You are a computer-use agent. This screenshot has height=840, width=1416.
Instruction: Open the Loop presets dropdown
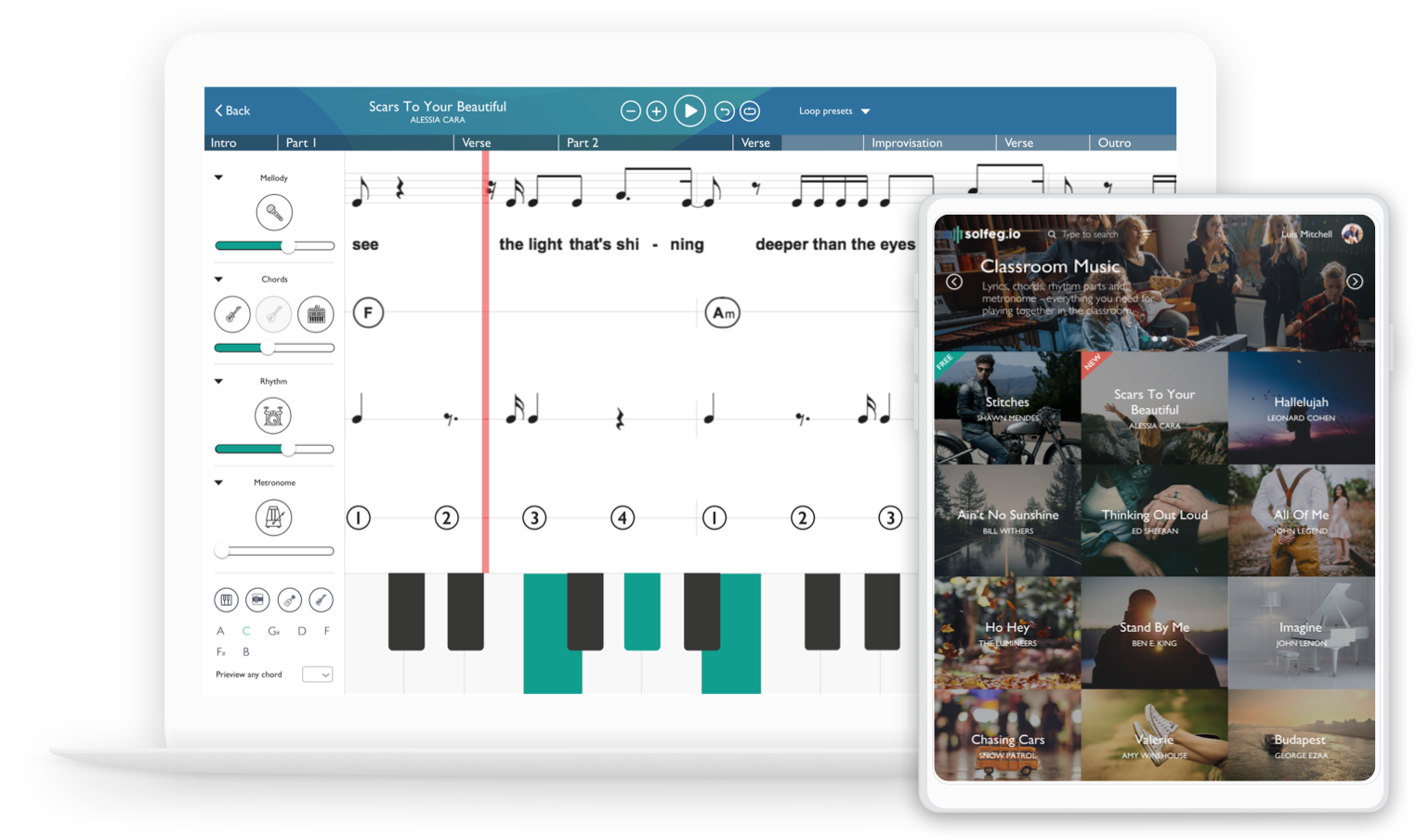tap(833, 111)
